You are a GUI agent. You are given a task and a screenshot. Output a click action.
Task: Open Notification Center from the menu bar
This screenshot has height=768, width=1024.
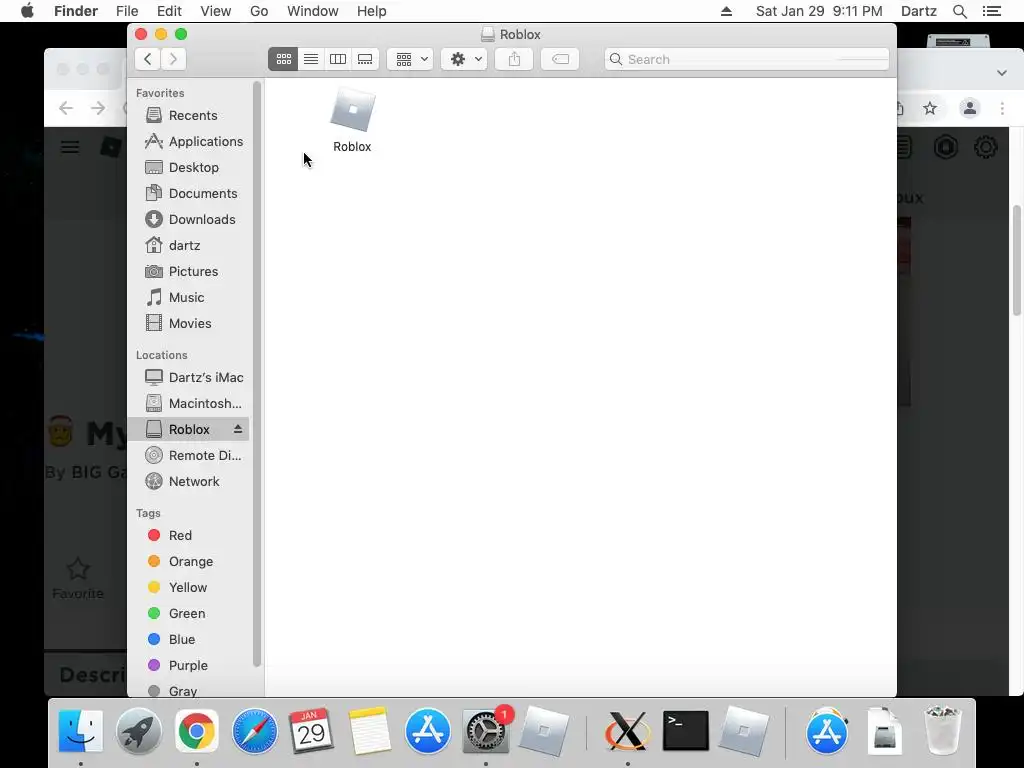(992, 11)
